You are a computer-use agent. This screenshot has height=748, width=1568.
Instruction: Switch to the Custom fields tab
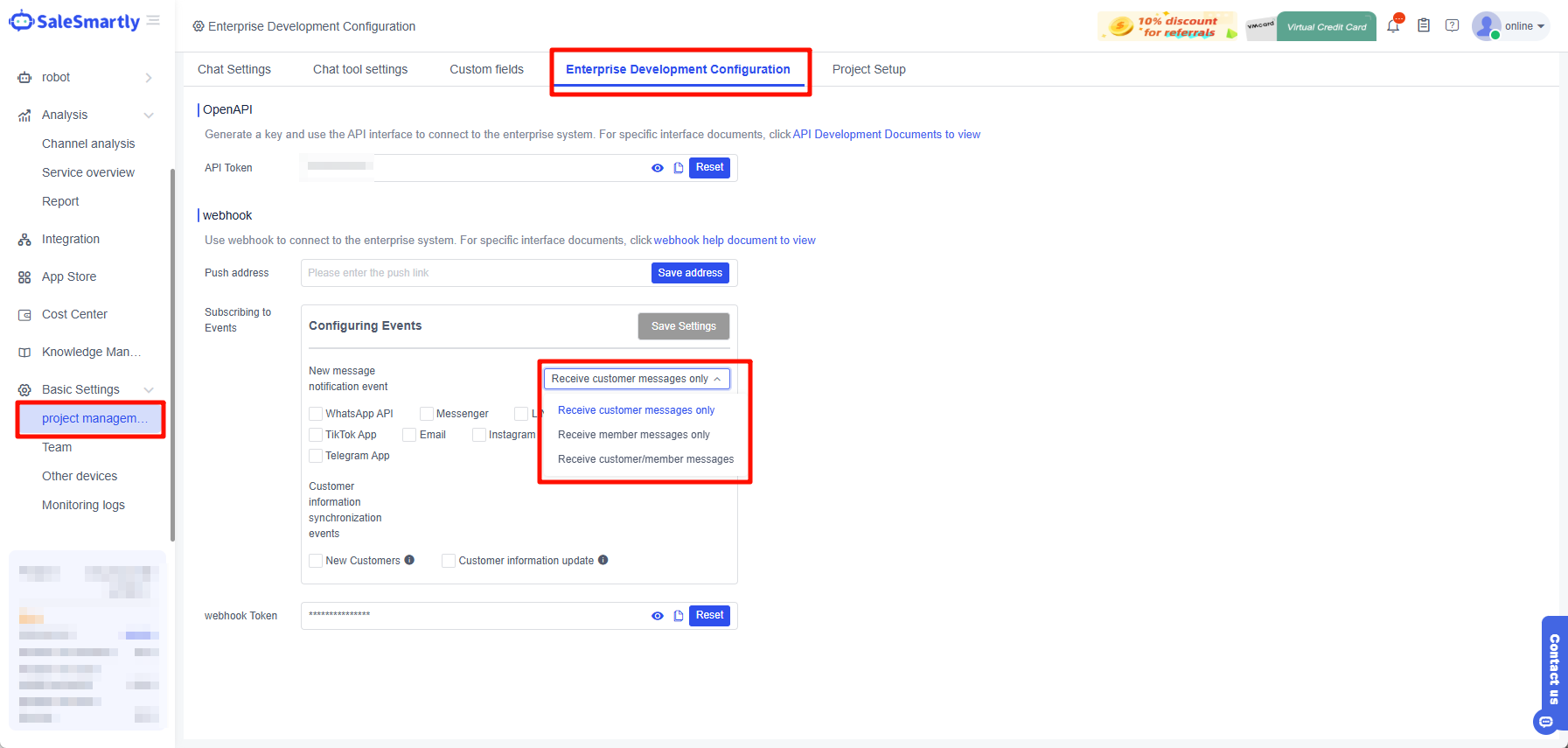coord(486,69)
